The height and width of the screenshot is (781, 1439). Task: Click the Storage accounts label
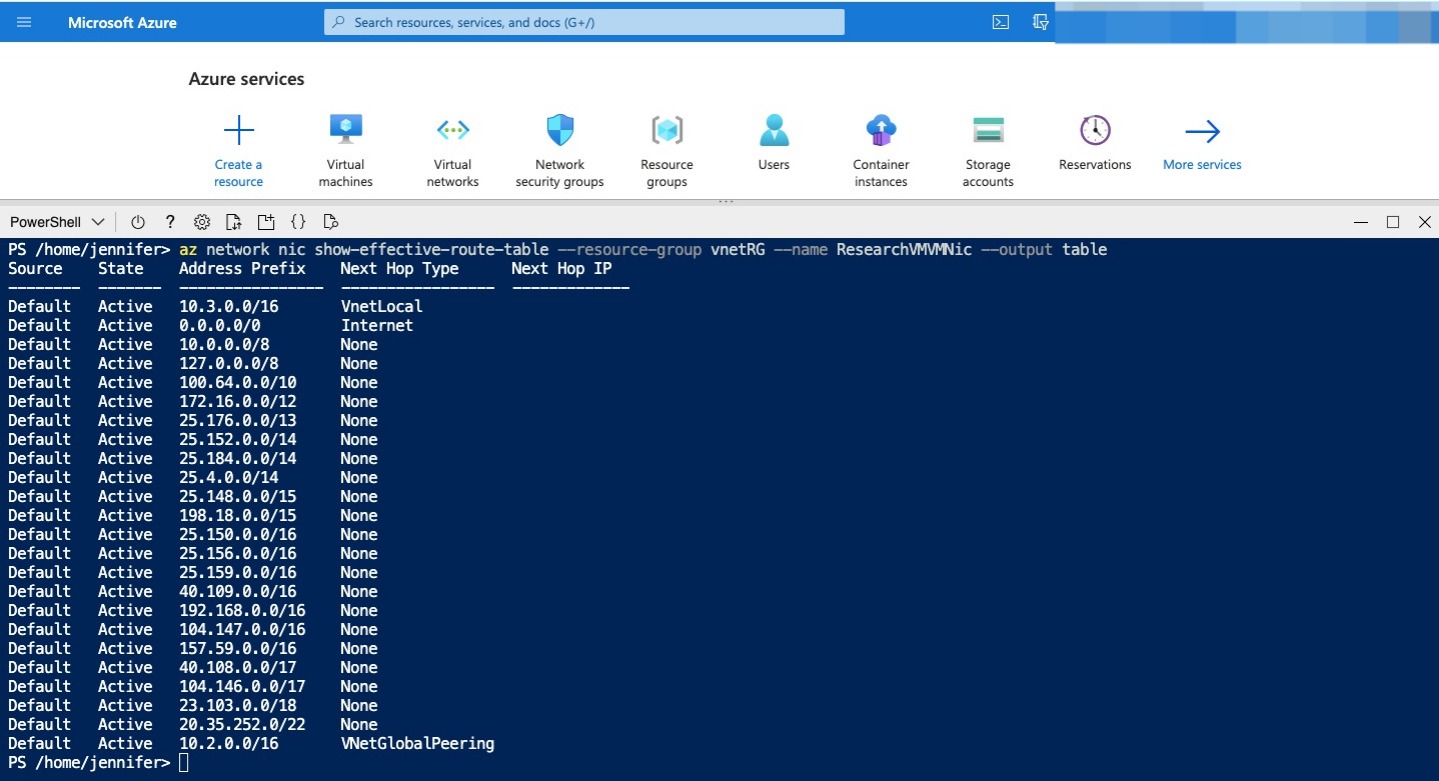[988, 173]
